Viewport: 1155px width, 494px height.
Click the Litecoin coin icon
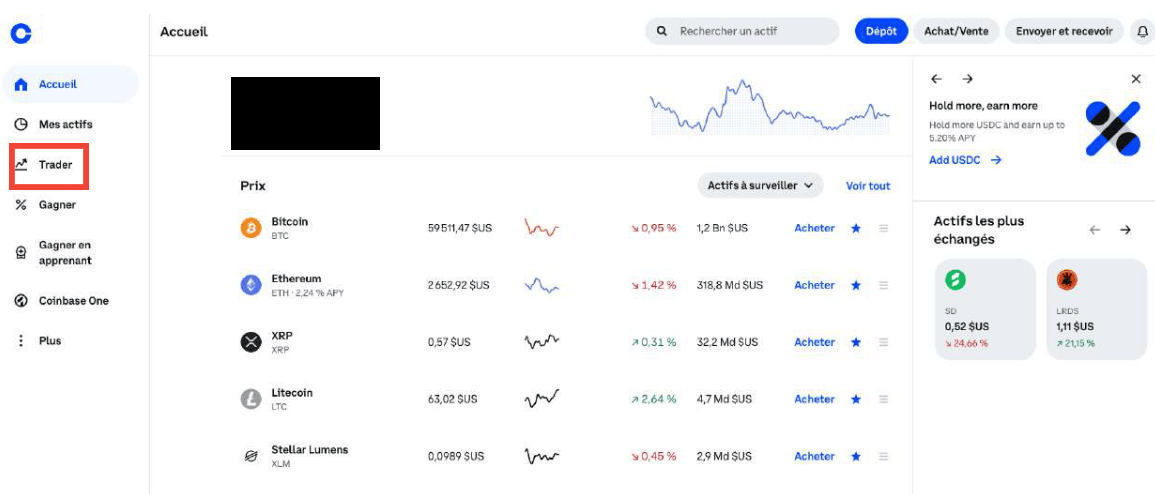coord(250,400)
